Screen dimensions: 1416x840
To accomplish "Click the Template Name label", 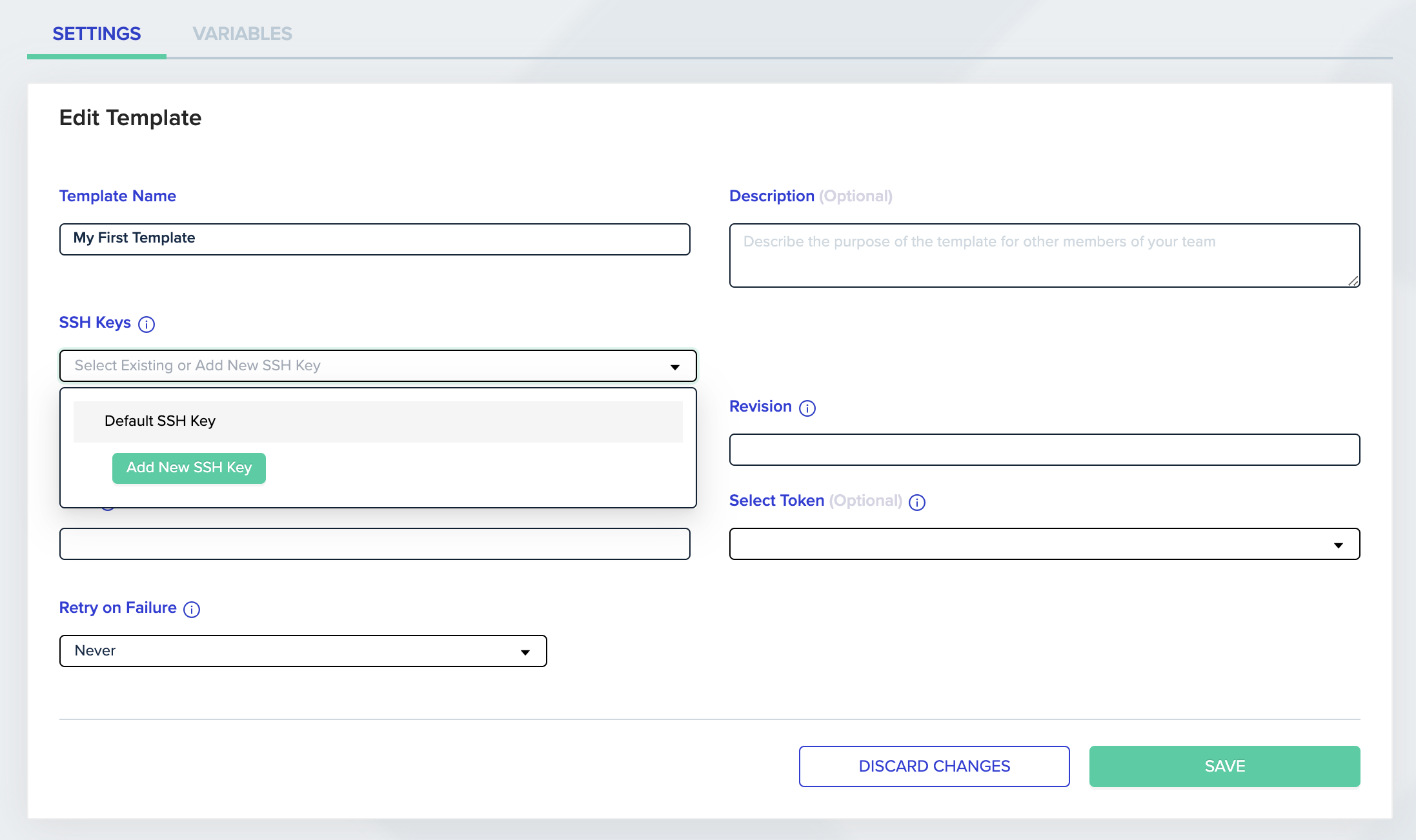I will click(117, 196).
